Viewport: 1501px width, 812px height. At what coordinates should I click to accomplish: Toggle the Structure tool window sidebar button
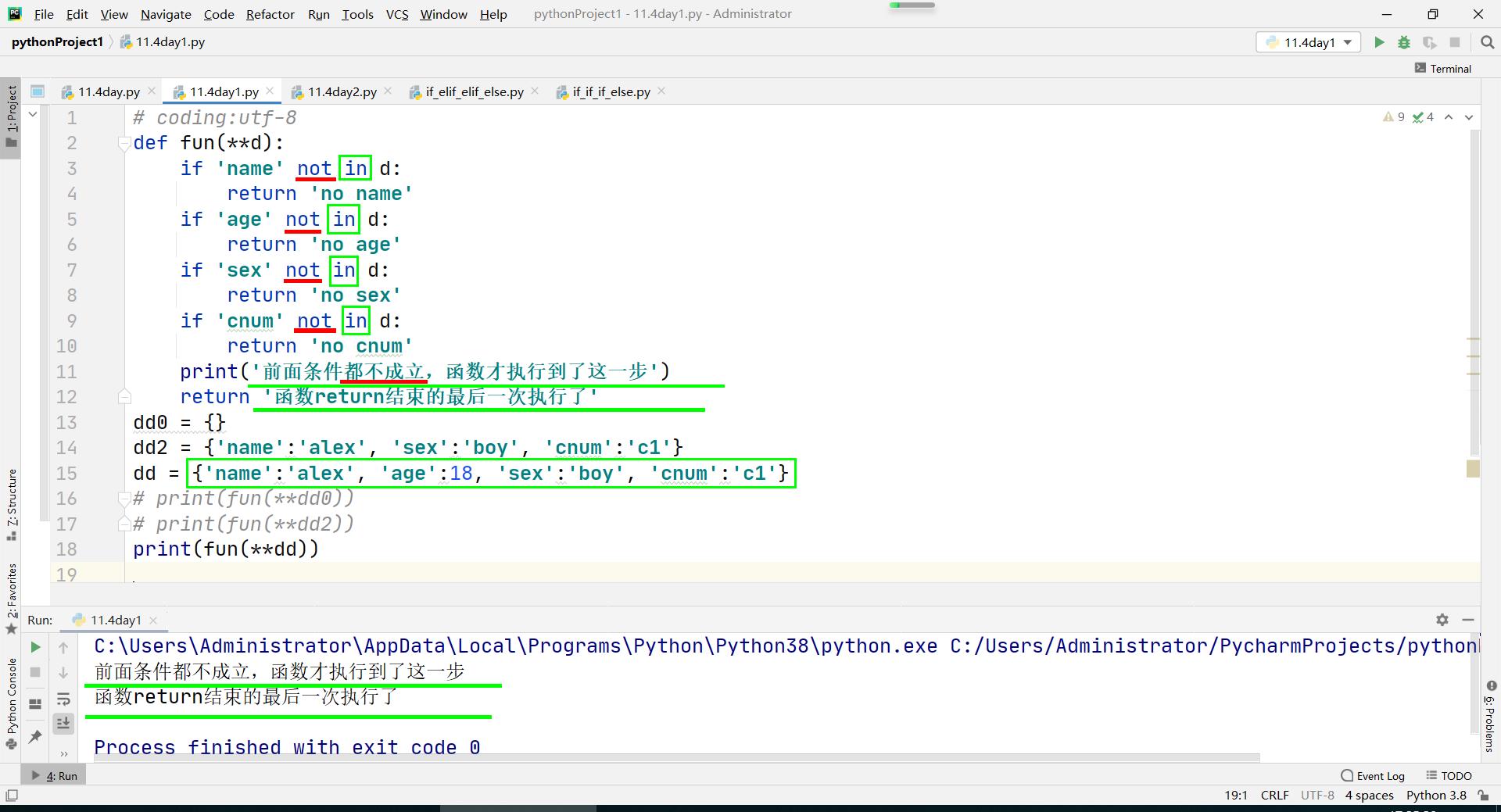[x=11, y=505]
